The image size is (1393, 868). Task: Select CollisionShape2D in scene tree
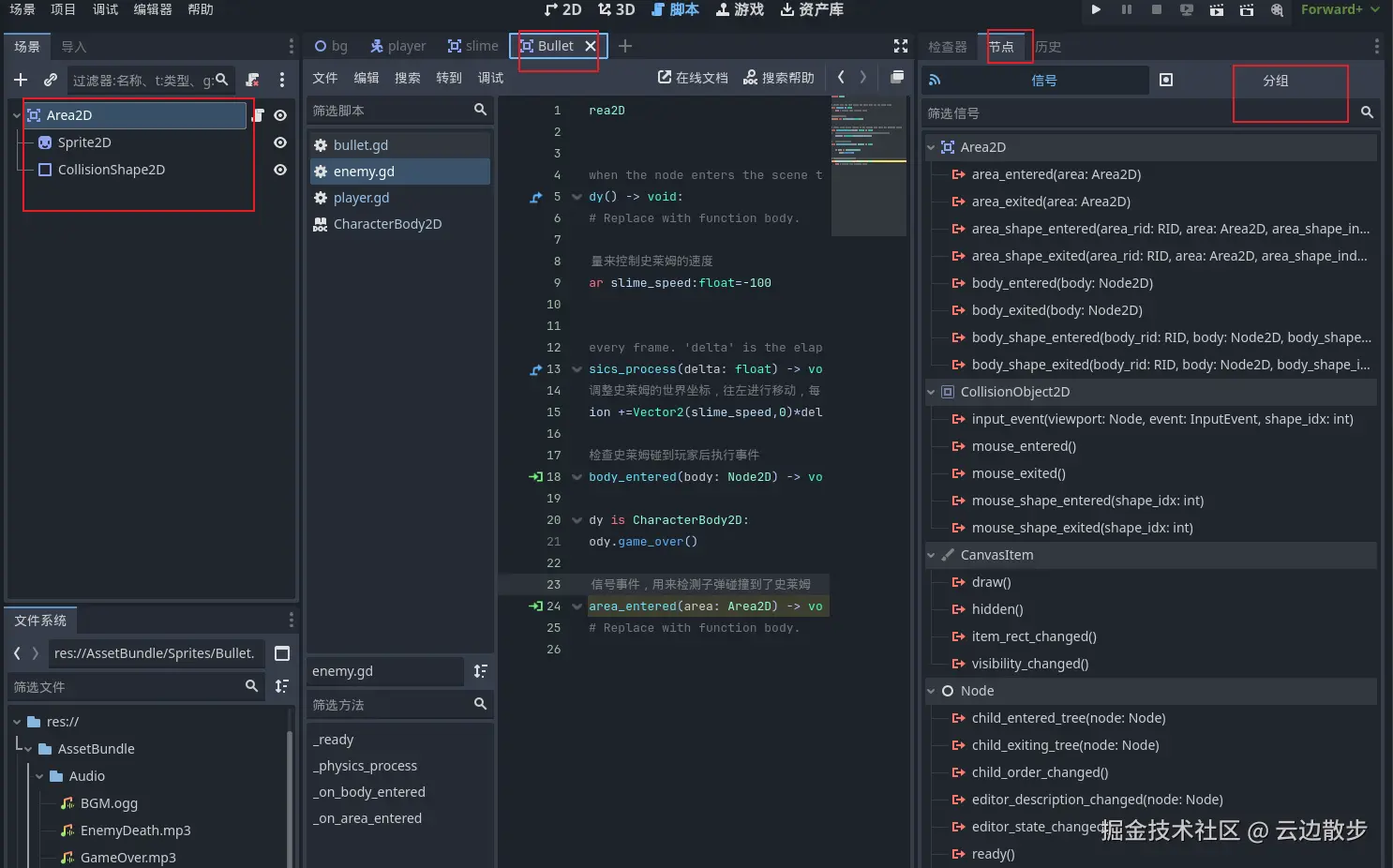111,170
